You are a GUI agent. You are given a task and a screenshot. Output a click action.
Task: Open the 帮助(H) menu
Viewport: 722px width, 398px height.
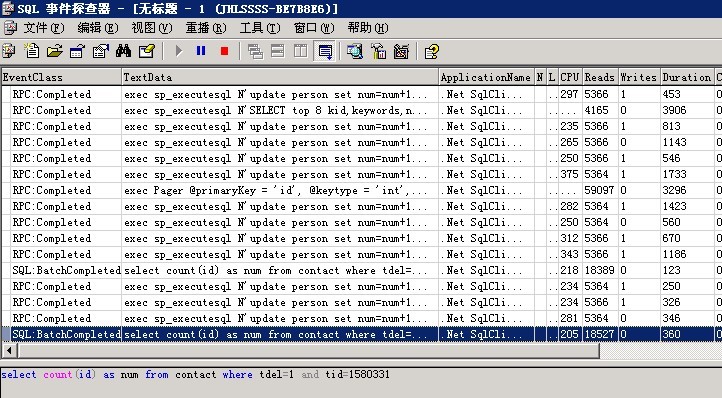(368, 28)
